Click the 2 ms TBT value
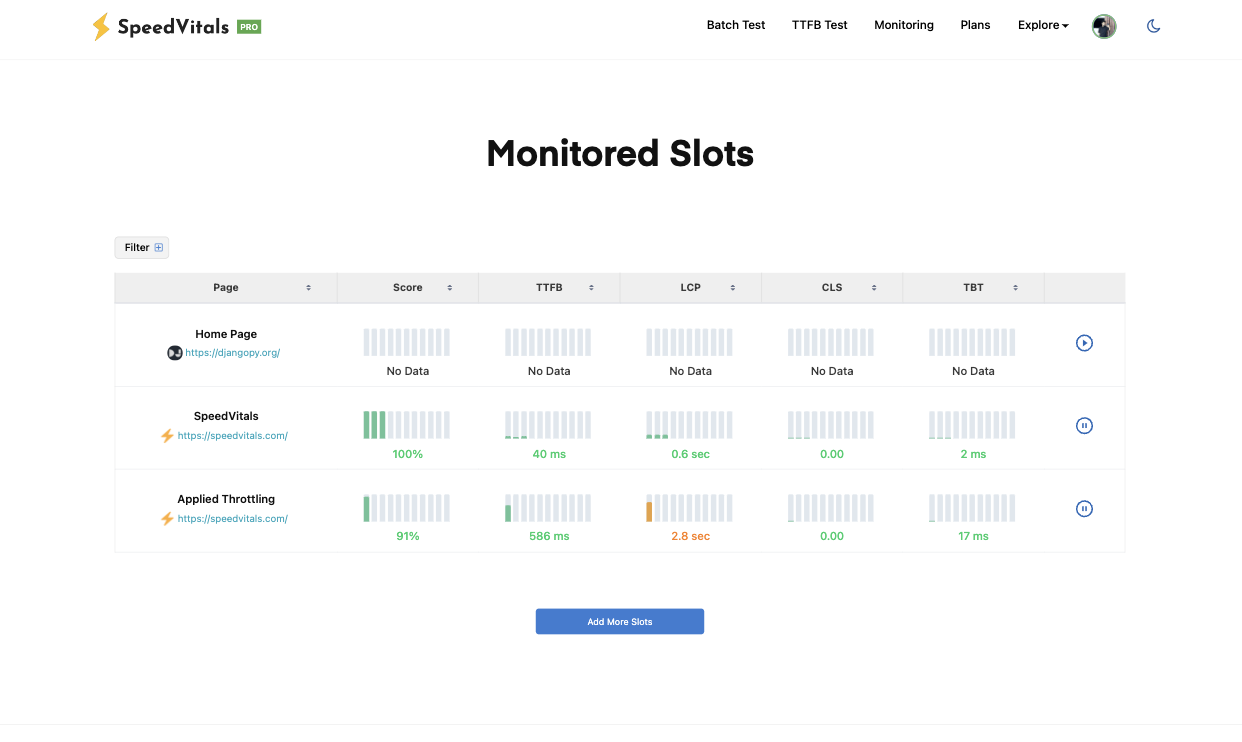The image size is (1242, 742). click(x=974, y=454)
